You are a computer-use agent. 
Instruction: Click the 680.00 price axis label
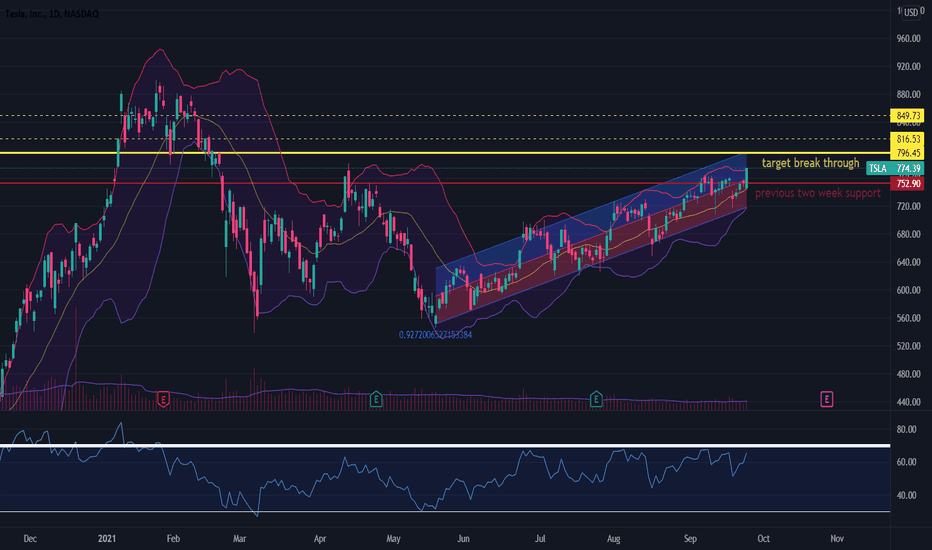(x=908, y=234)
